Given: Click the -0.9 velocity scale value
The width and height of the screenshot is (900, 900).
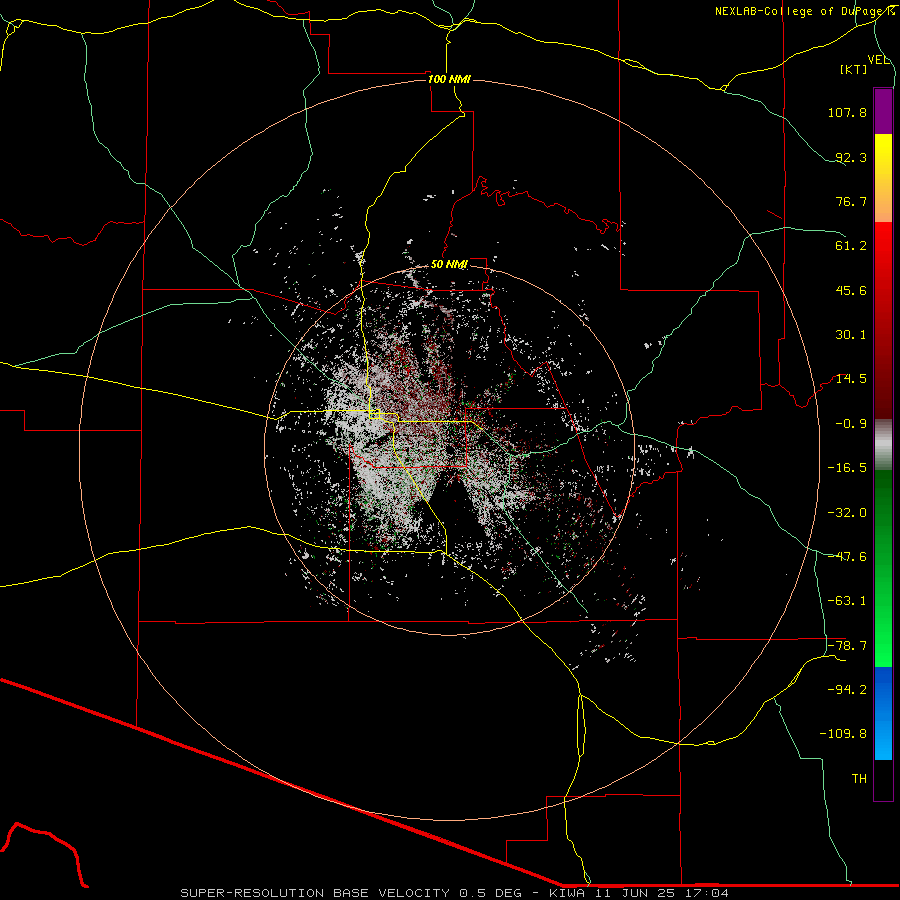Looking at the screenshot, I should pos(851,424).
